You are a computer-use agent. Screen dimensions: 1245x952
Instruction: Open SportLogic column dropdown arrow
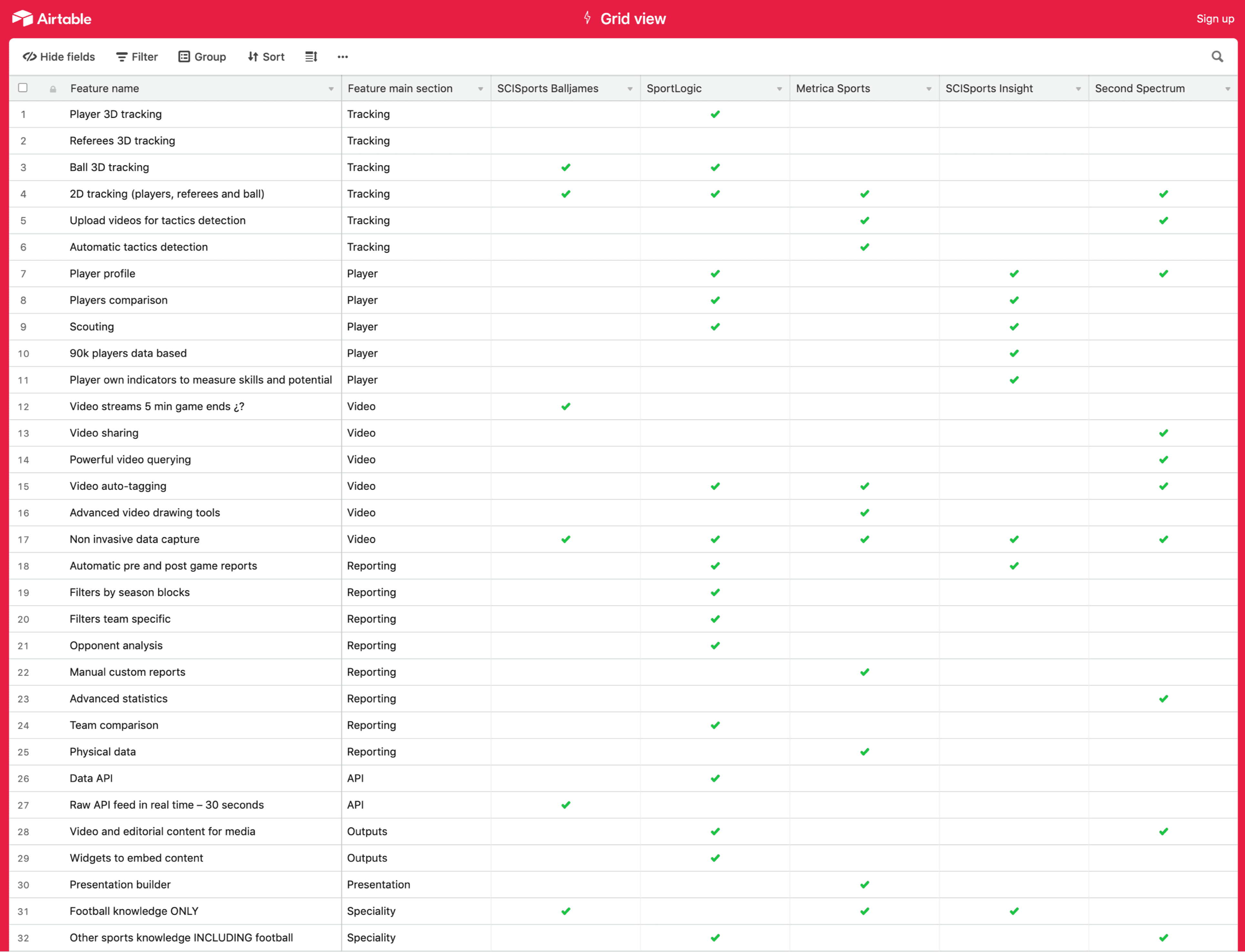[x=779, y=89]
